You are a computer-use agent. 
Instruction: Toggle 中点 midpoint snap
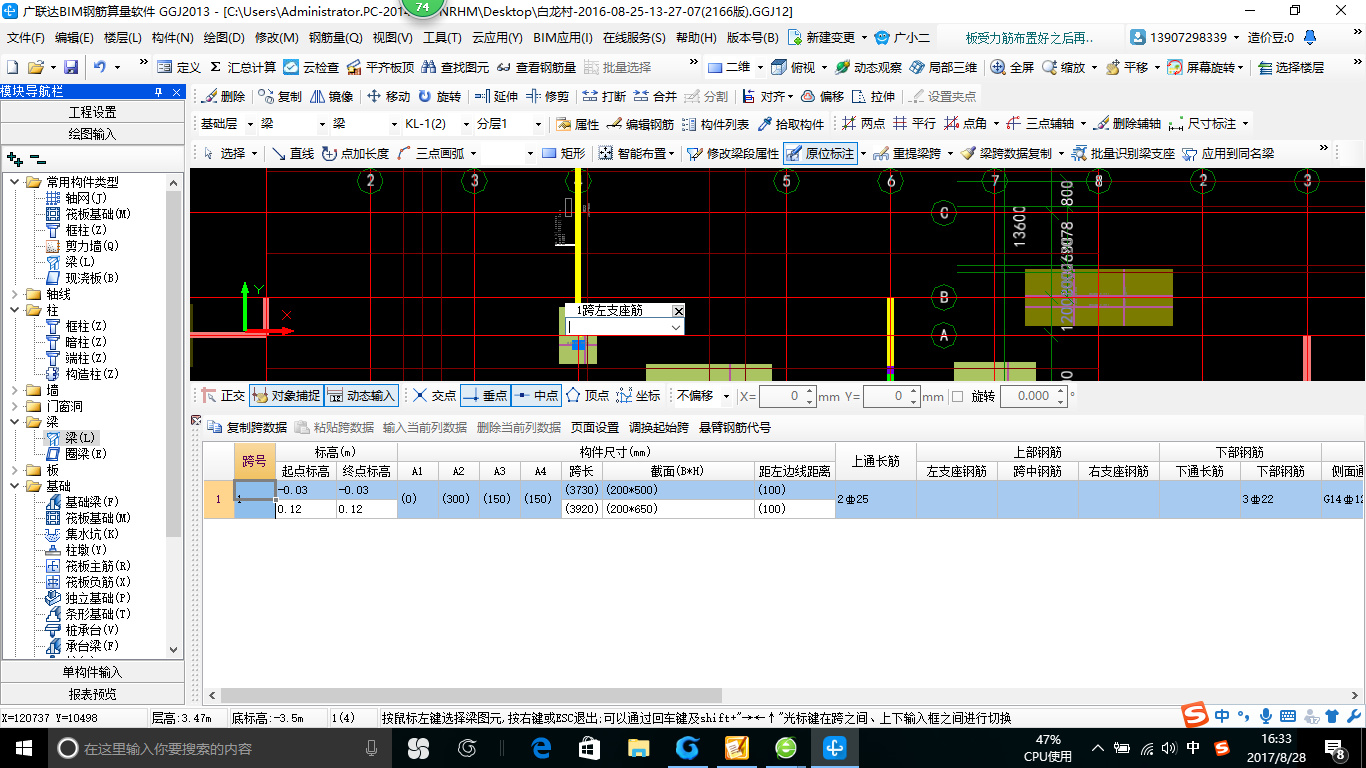click(536, 396)
